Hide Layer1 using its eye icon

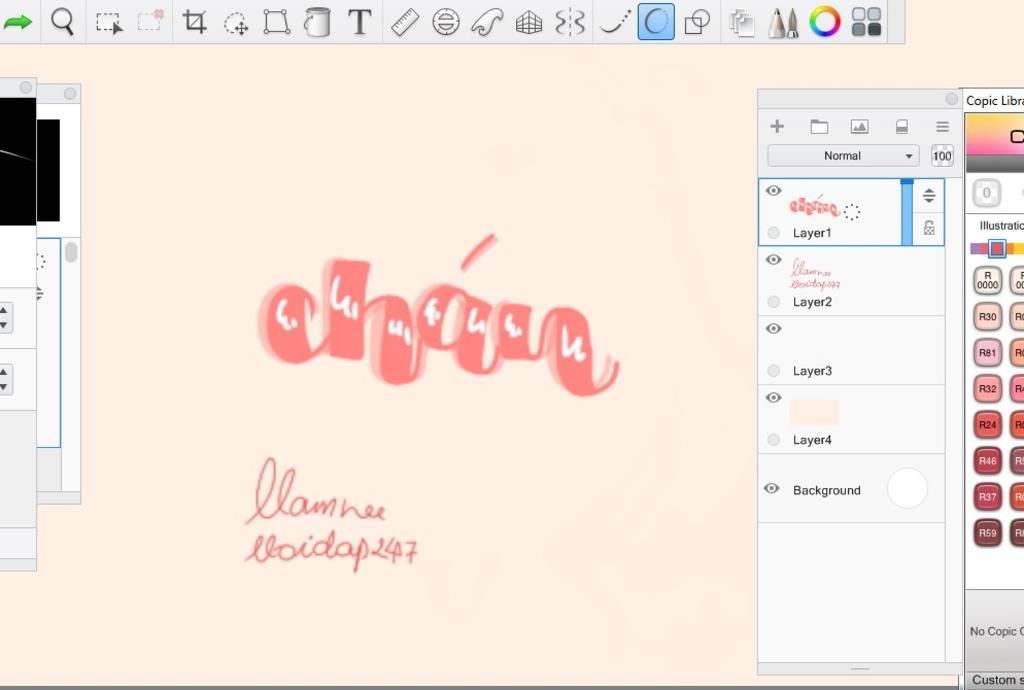pos(773,191)
